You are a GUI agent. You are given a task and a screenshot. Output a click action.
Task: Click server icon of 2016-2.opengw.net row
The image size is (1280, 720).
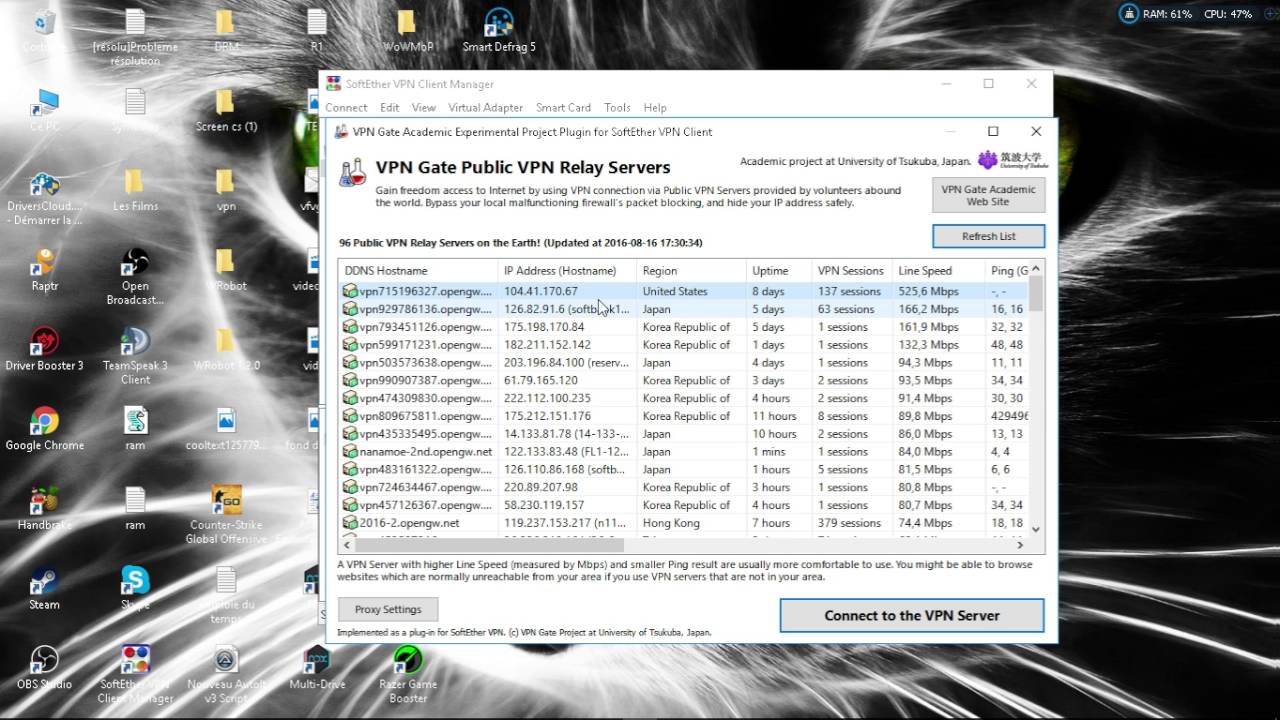(350, 523)
